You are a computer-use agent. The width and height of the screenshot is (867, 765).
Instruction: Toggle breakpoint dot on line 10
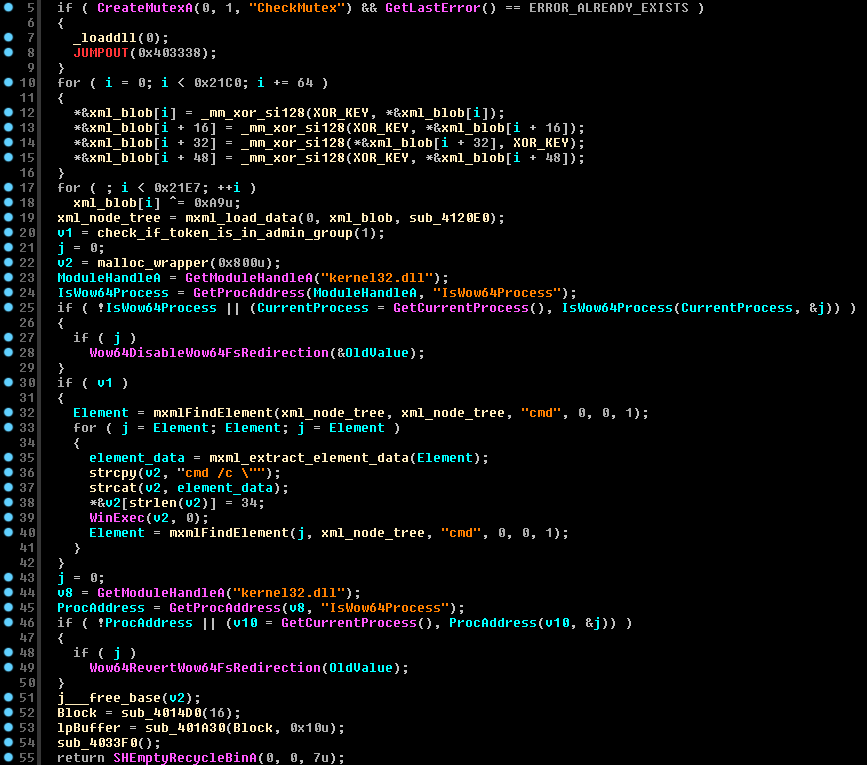8,82
